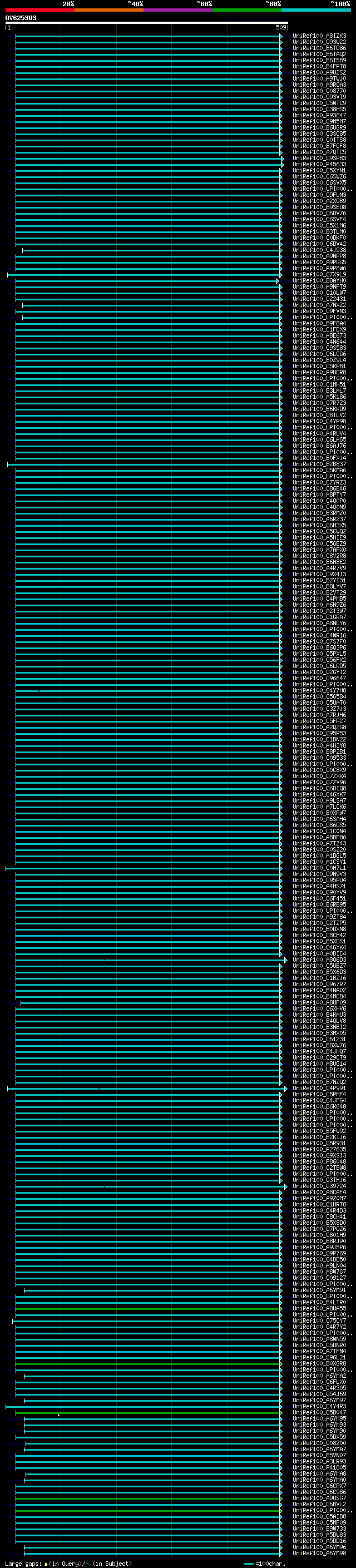Select hit label UniRef100_C4Y4R3
Screen dimensions: 356x1568
coord(319,1407)
